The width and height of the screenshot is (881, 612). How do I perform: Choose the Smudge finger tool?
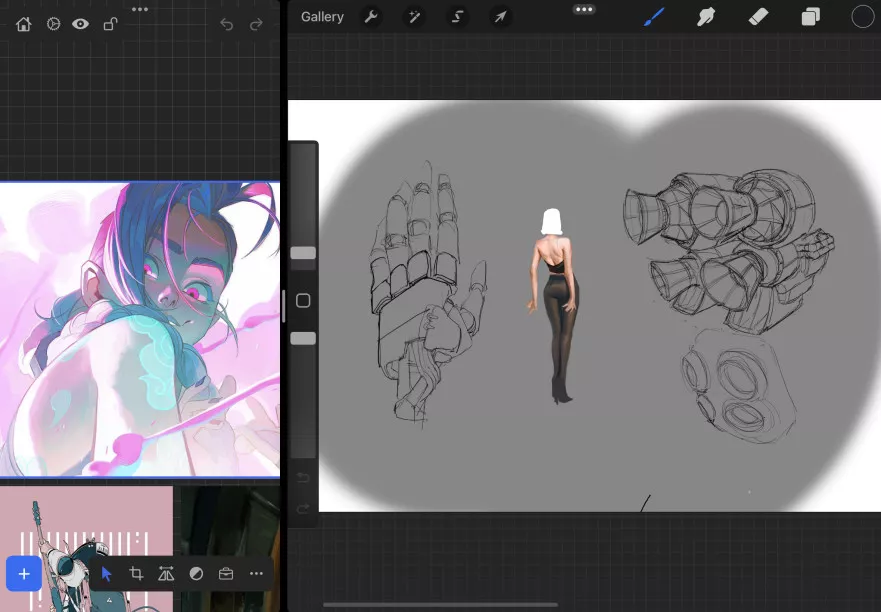click(x=706, y=17)
